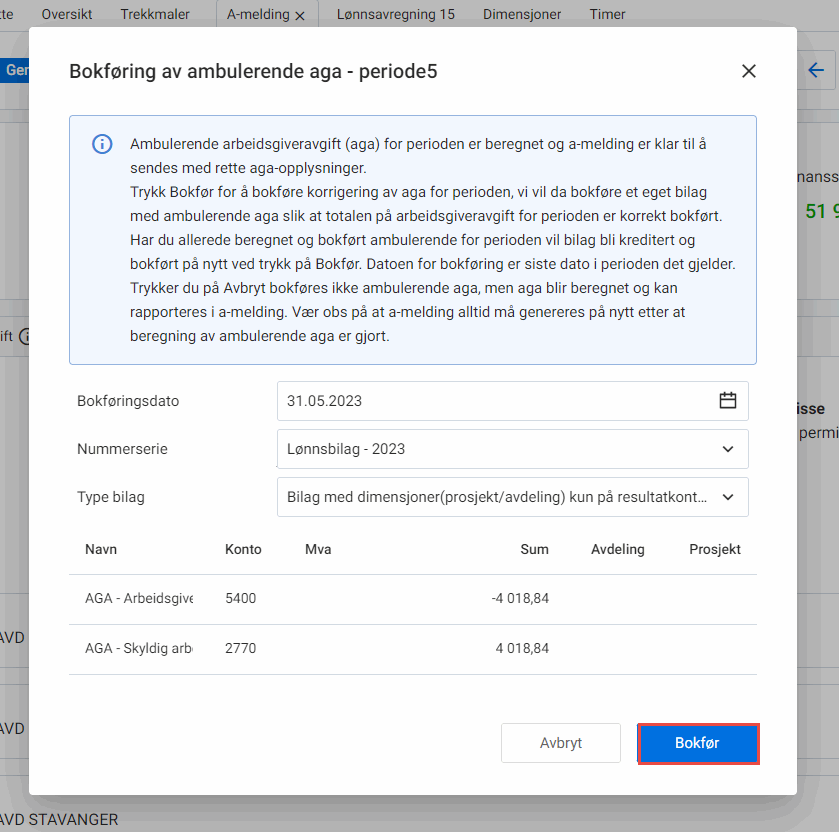Select the AGA - Skyldig arb row

[x=138, y=648]
